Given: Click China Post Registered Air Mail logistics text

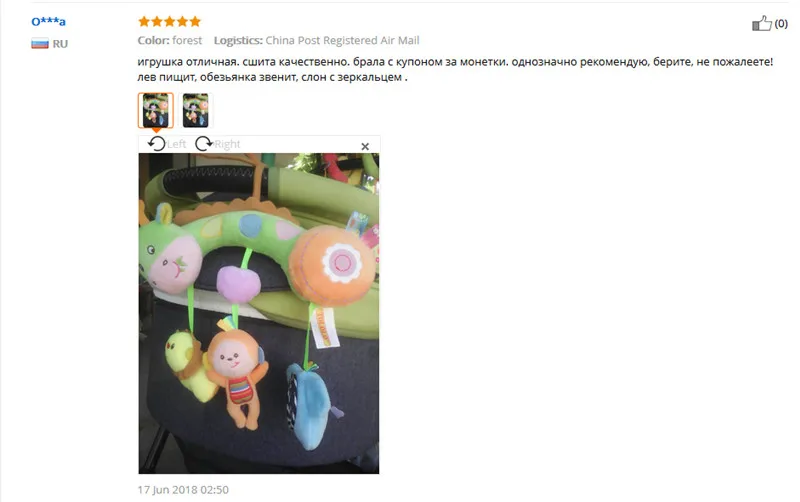Looking at the screenshot, I should [x=342, y=40].
